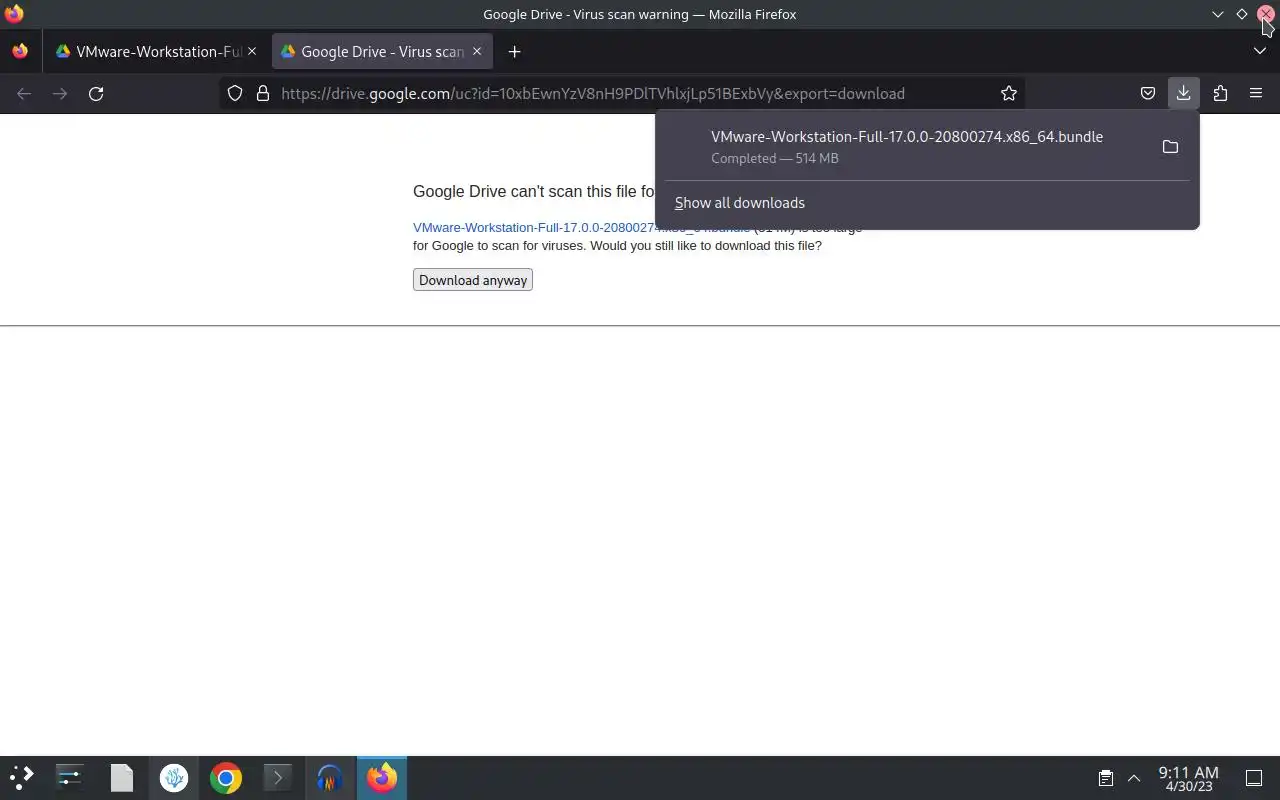Open a new tab with plus button
Image resolution: width=1280 pixels, height=800 pixels.
[514, 51]
